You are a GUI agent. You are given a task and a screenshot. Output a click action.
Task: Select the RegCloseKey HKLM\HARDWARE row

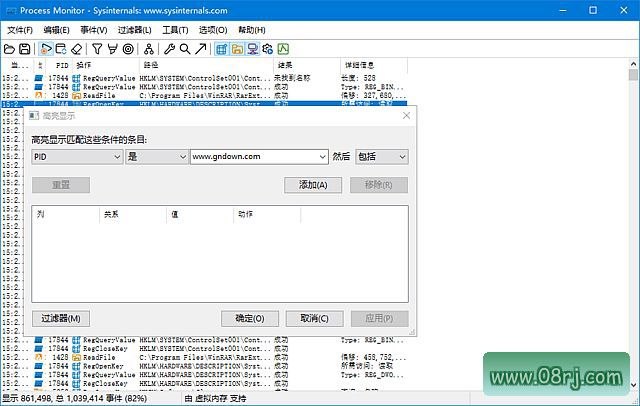coord(204,384)
